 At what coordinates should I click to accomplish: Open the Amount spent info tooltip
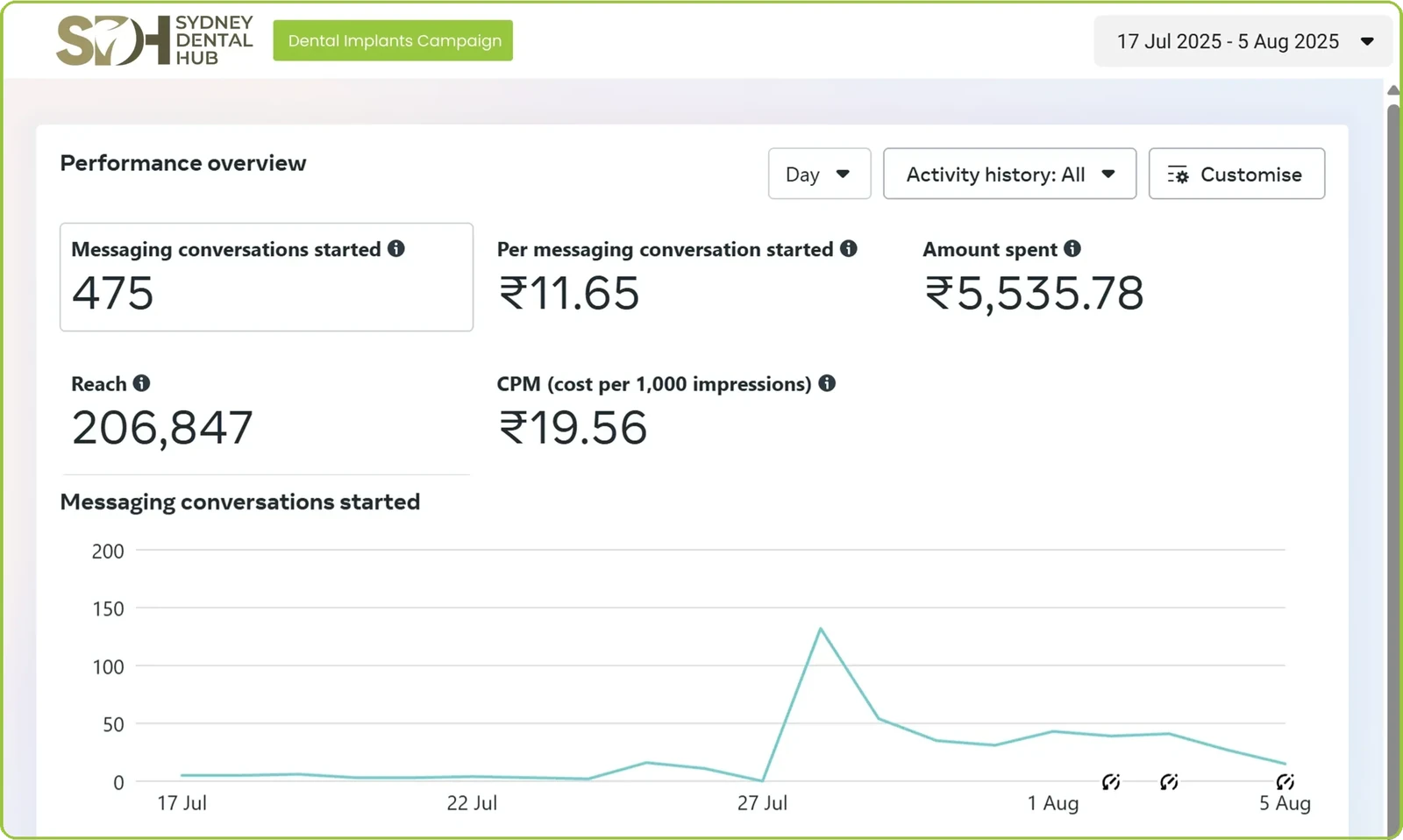(x=1072, y=249)
